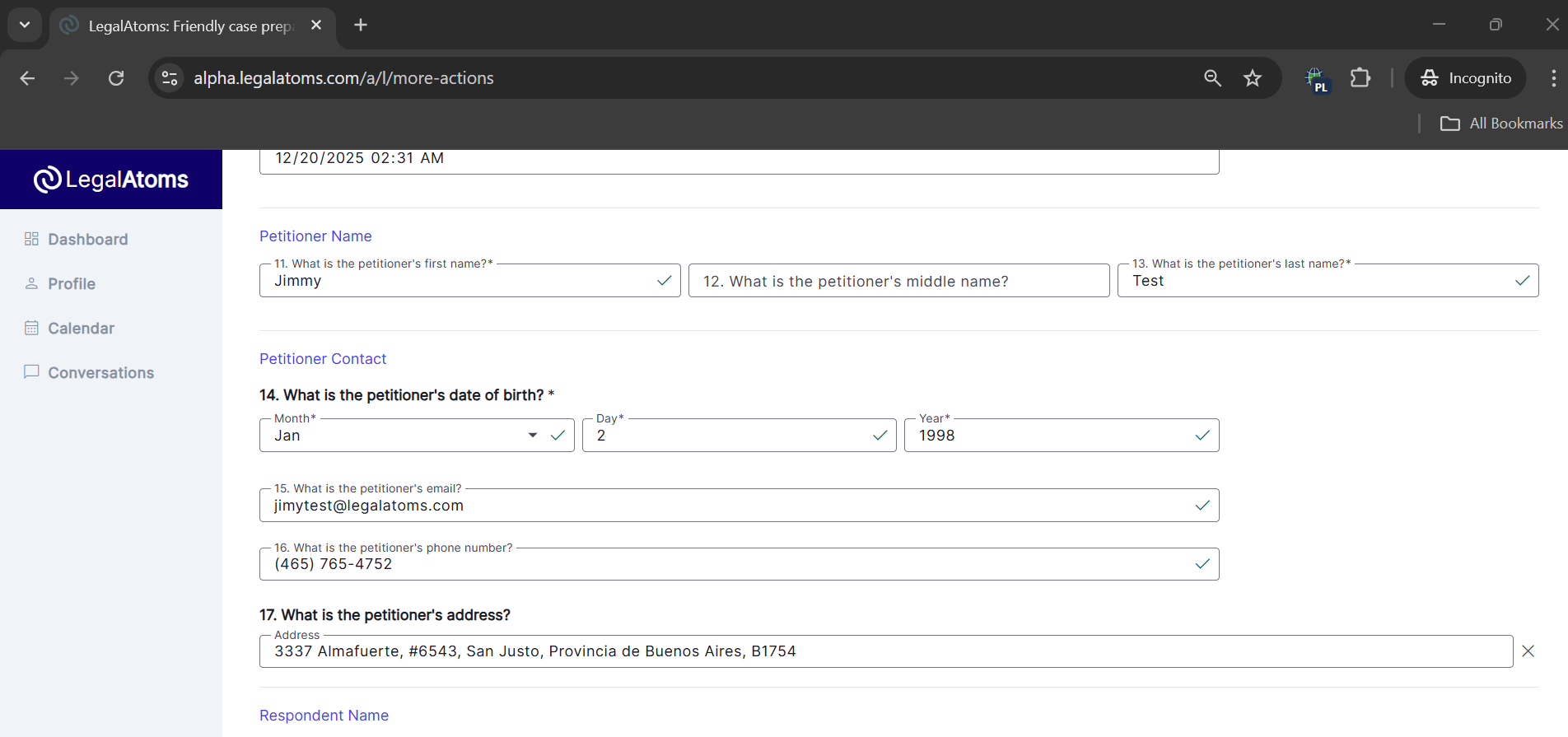
Task: Clear the petitioner's address with X icon
Action: point(1528,651)
